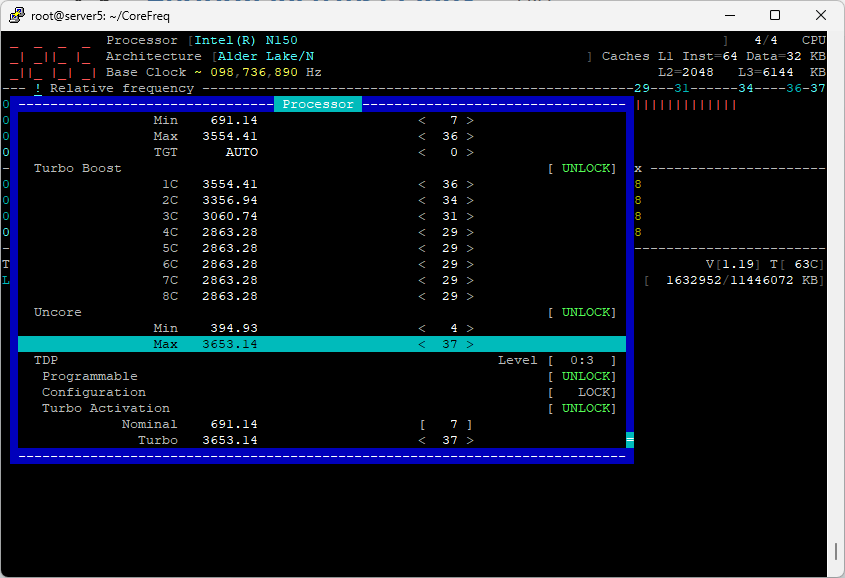Viewport: 845px width, 578px height.
Task: Select the TDP Turbo 3653.14 ratio row
Action: pos(322,440)
